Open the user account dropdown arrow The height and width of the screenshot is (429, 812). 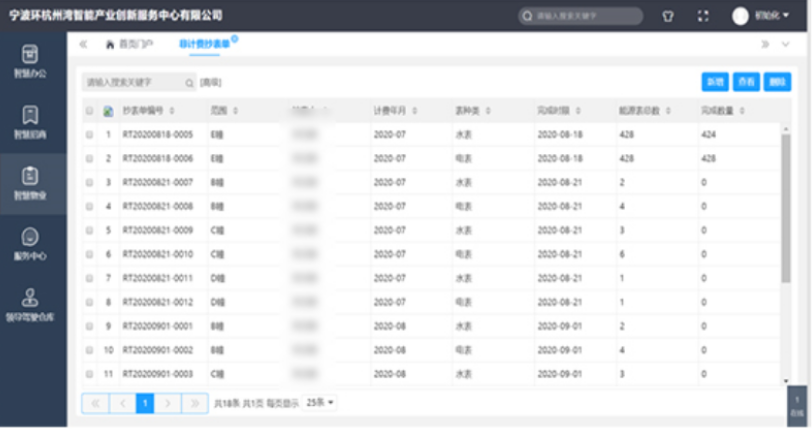(786, 16)
